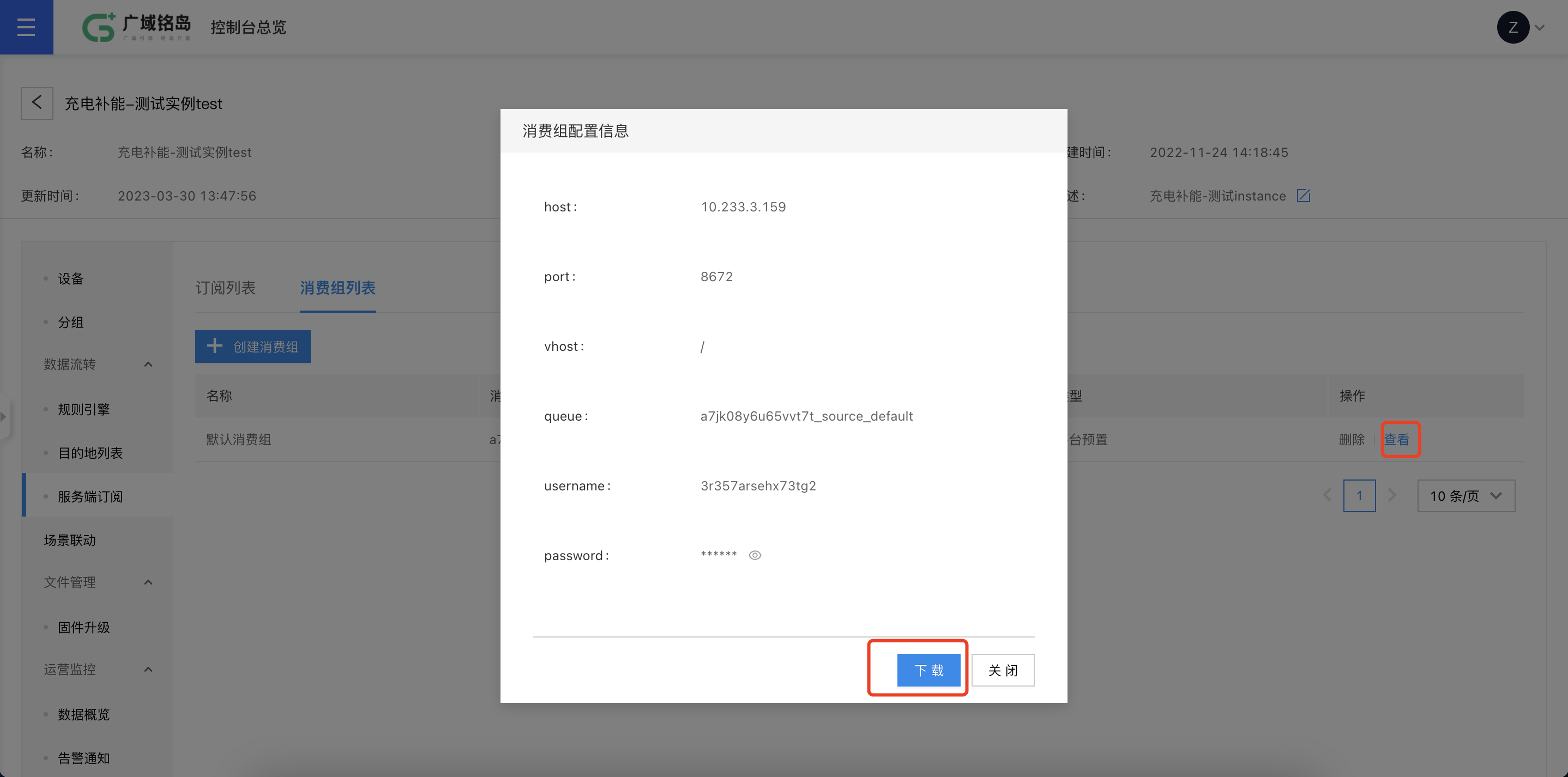1568x777 pixels.
Task: Open 告警通知 in the sidebar
Action: coord(84,758)
